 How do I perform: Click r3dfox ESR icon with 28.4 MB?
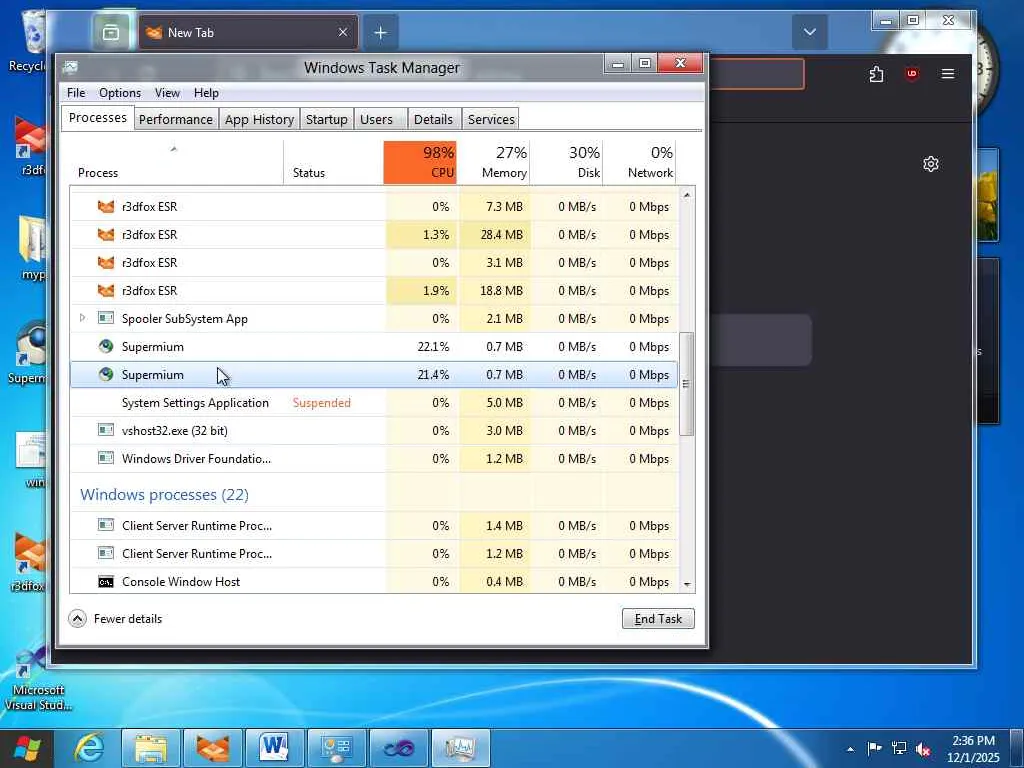(x=106, y=234)
